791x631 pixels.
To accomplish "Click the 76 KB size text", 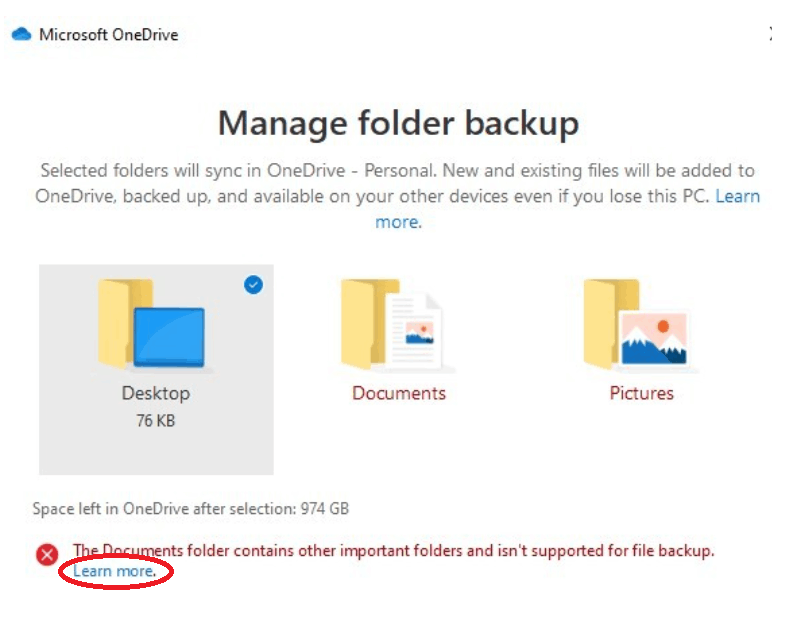I will pos(156,421).
